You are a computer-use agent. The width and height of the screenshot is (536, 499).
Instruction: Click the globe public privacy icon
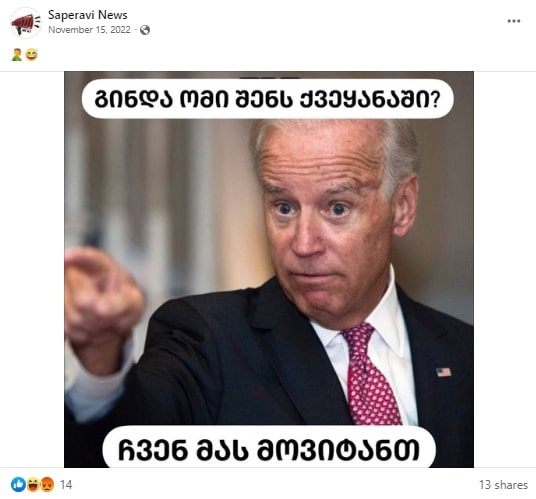145,30
